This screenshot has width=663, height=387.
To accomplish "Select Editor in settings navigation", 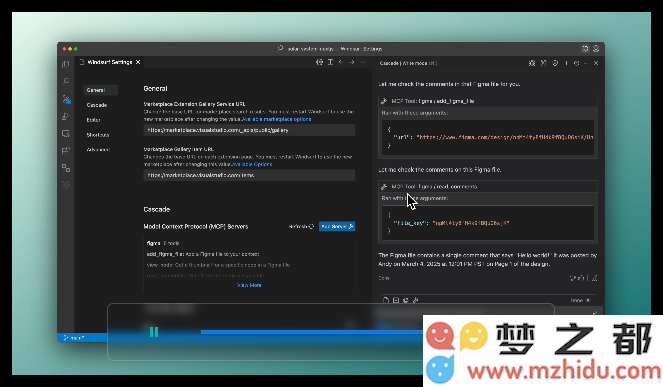I will (93, 120).
